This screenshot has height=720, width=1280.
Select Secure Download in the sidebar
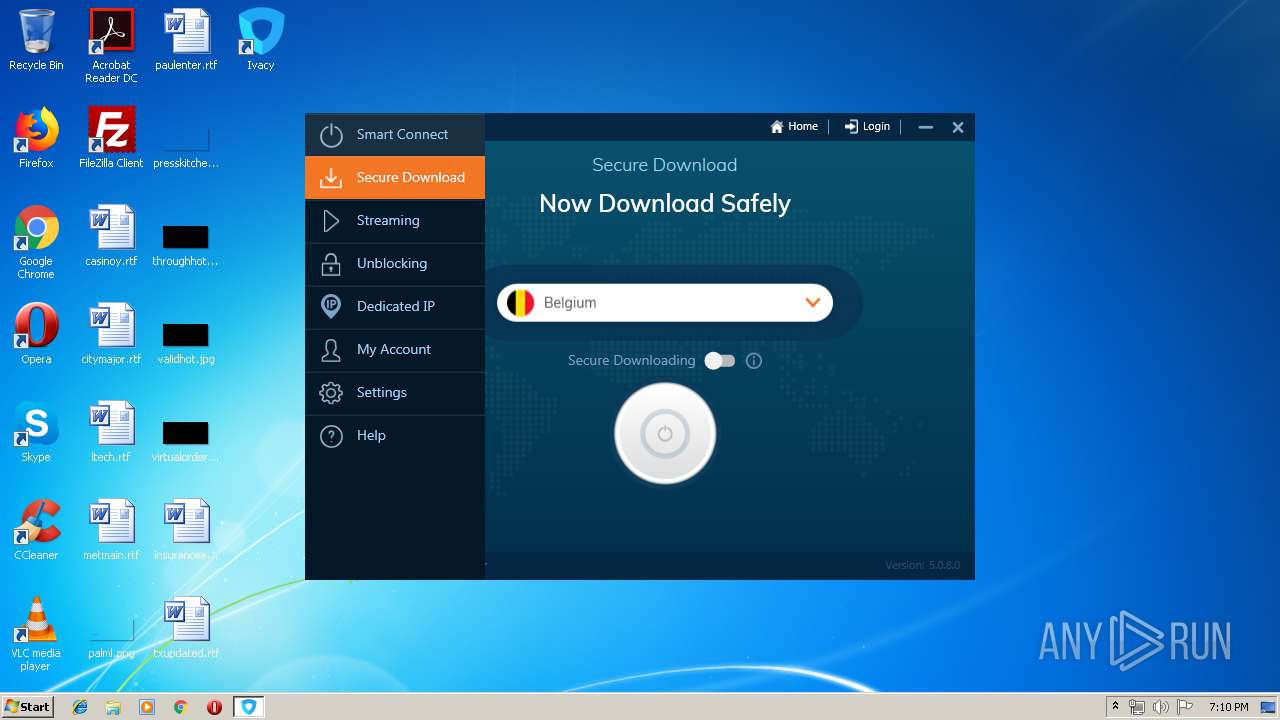pyautogui.click(x=395, y=177)
